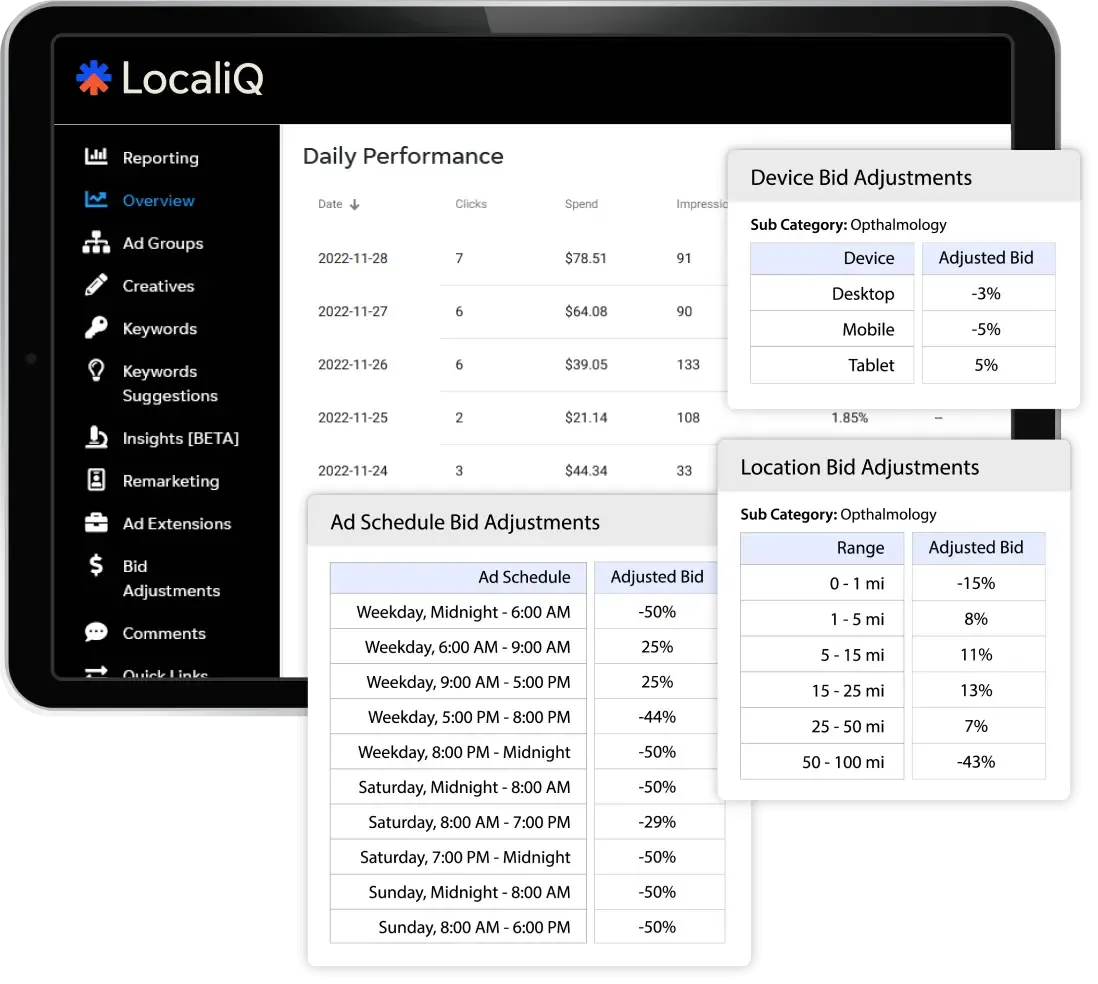
Task: Click the 0 - 1 mi range row
Action: 893,583
